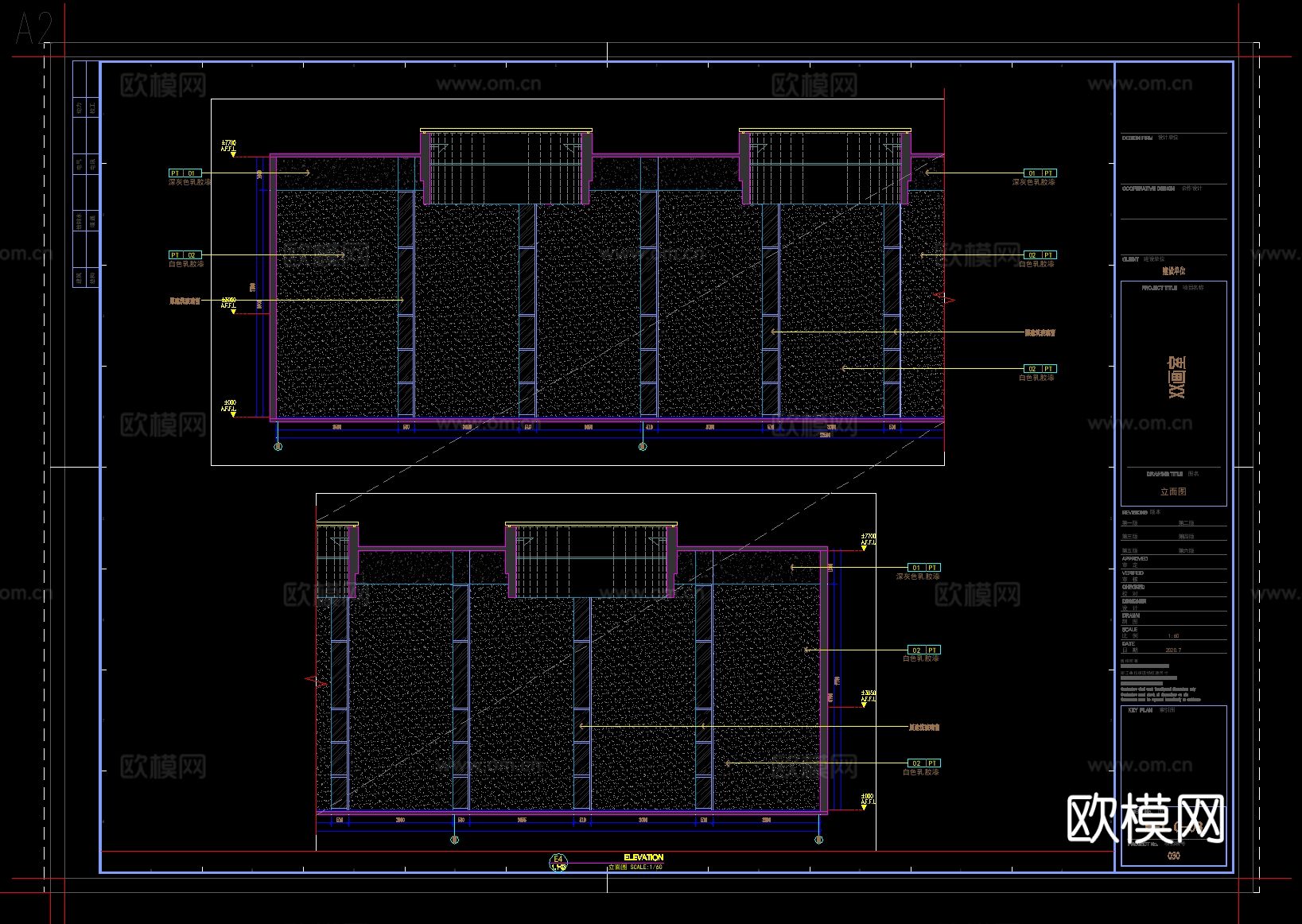Click PT 02 tag left of upper elevation
This screenshot has height=924, width=1302.
pos(185,255)
